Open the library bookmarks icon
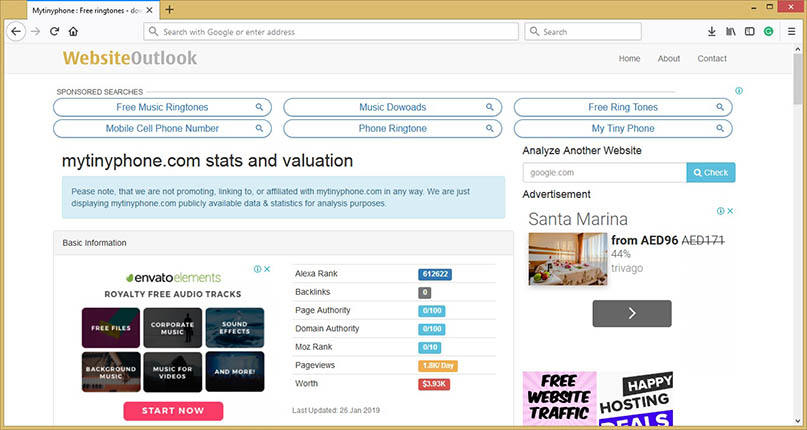807x430 pixels. pos(731,31)
